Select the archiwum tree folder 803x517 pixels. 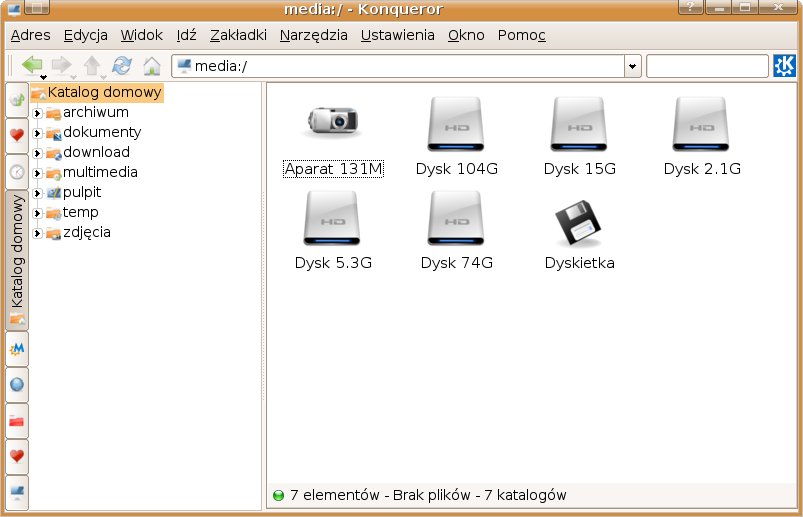[x=88, y=112]
